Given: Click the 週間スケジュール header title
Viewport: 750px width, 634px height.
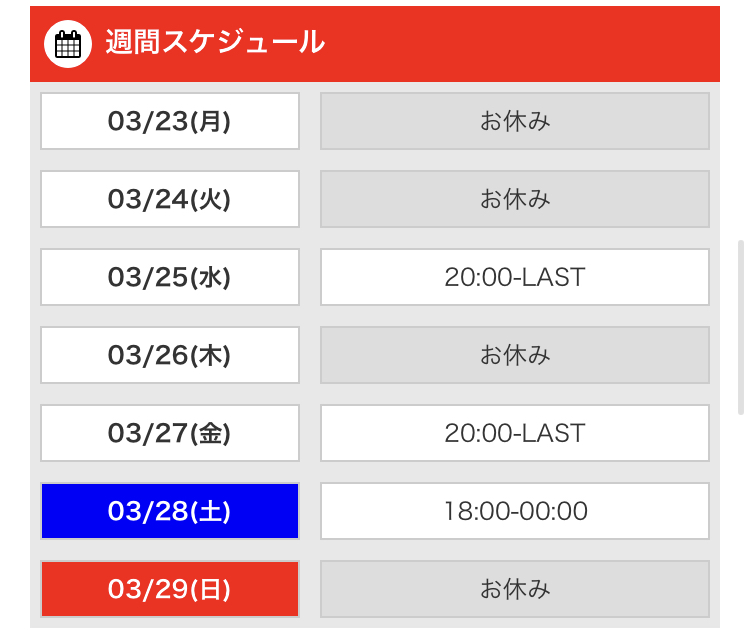Looking at the screenshot, I should (x=215, y=42).
